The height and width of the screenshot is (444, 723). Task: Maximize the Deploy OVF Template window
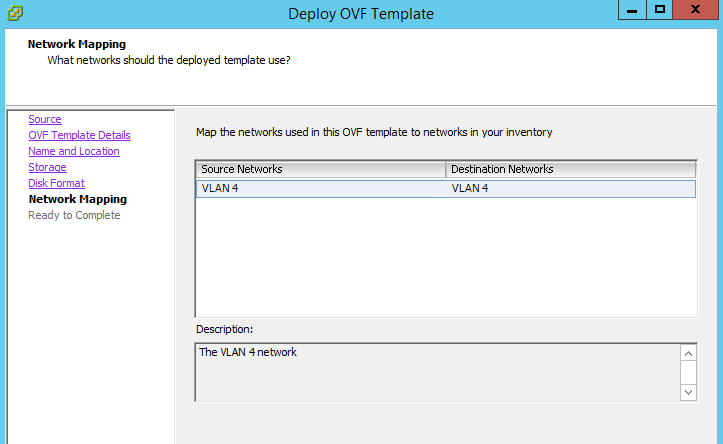click(660, 10)
